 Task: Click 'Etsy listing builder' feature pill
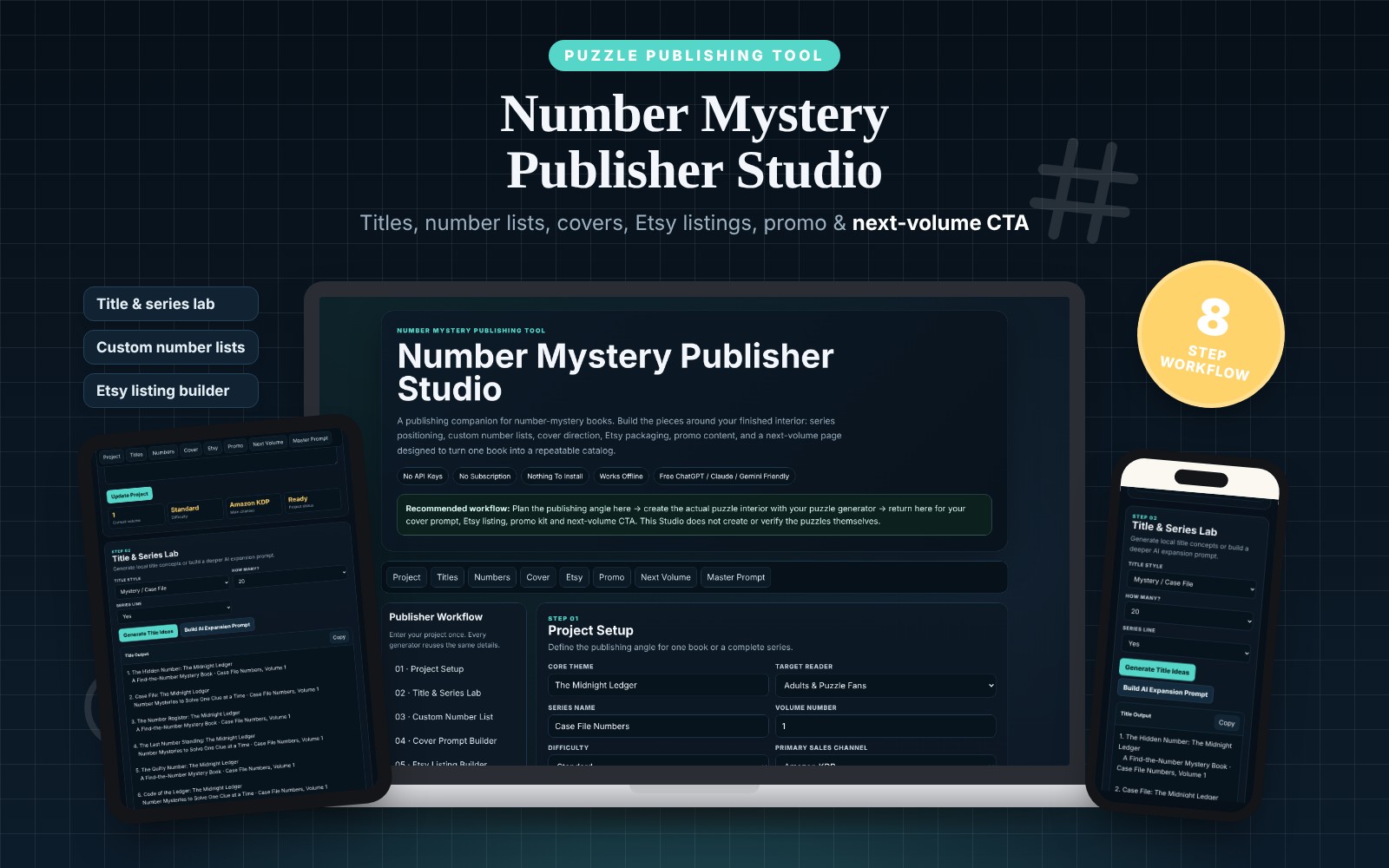point(171,391)
